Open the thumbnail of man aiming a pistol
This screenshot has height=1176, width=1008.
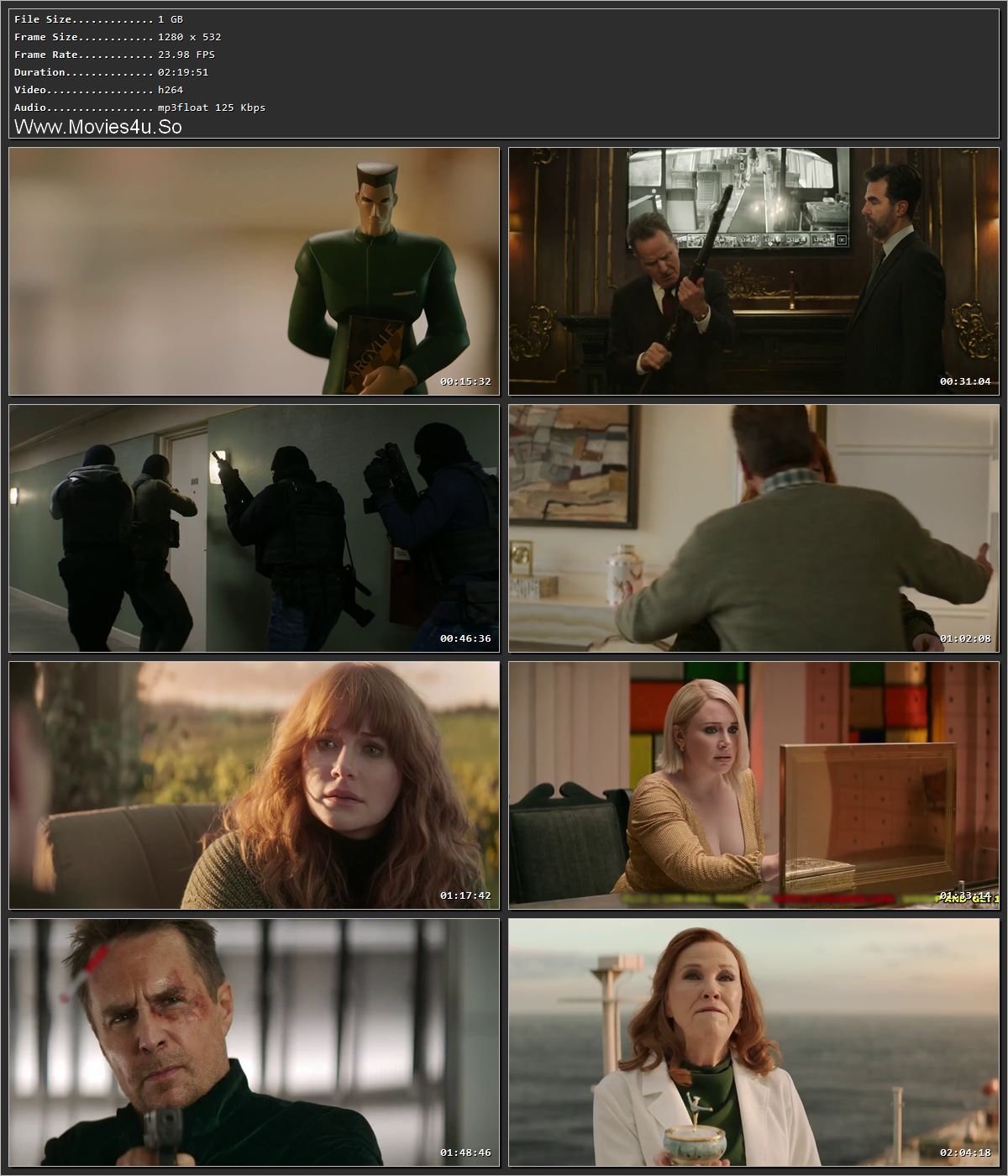254,1042
